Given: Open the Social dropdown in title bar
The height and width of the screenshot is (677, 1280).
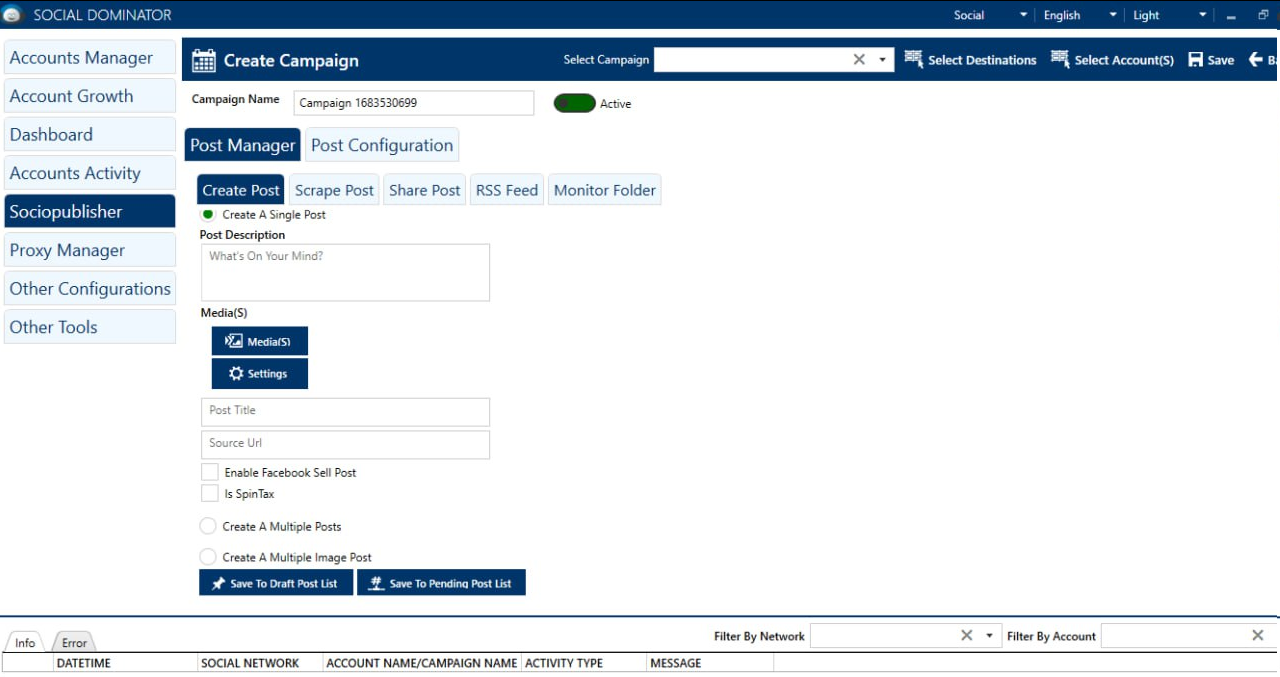Looking at the screenshot, I should pyautogui.click(x=990, y=15).
